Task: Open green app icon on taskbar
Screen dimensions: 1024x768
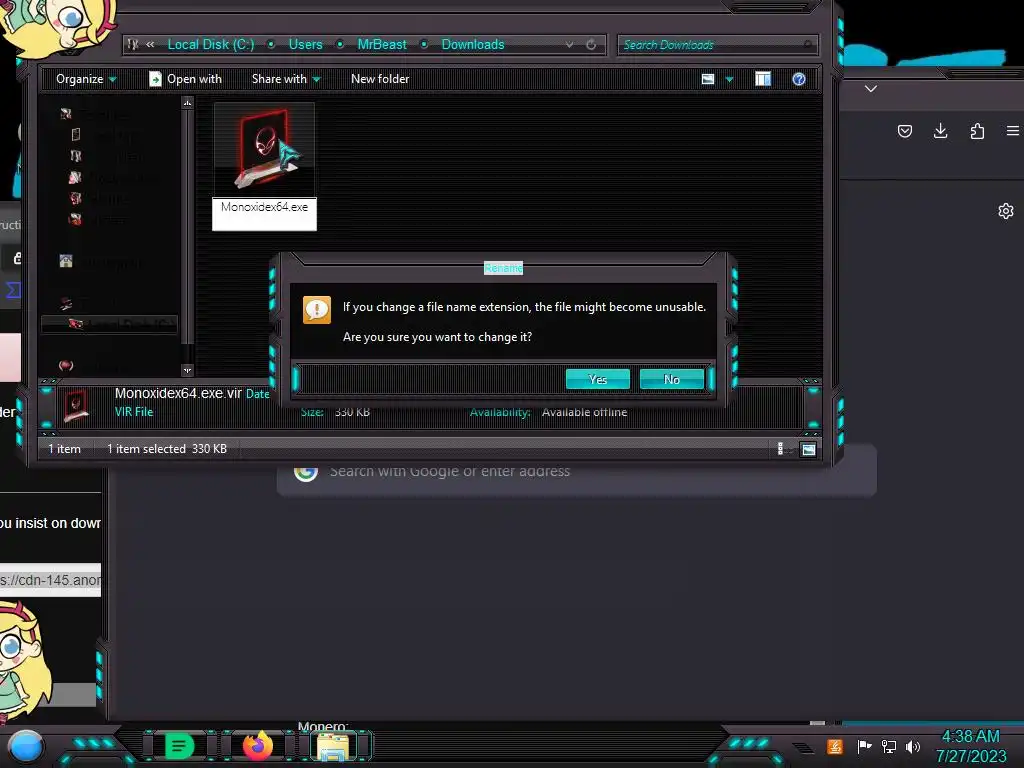Action: point(179,746)
